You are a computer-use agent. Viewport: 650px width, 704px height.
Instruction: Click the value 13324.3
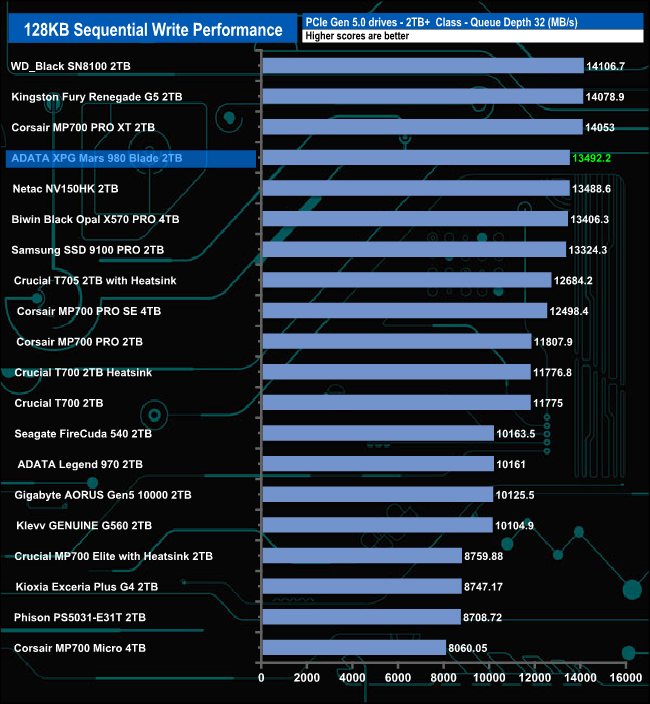(x=588, y=250)
